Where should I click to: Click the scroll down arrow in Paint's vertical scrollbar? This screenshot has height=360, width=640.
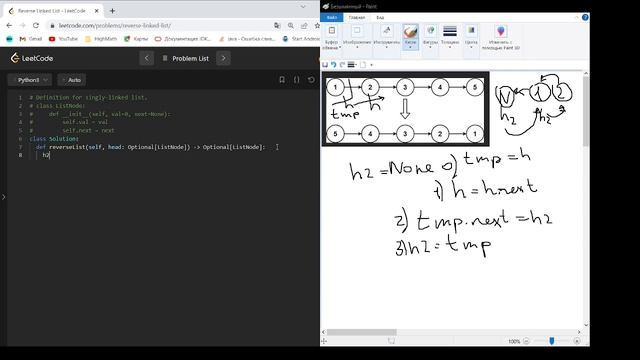coord(586,325)
